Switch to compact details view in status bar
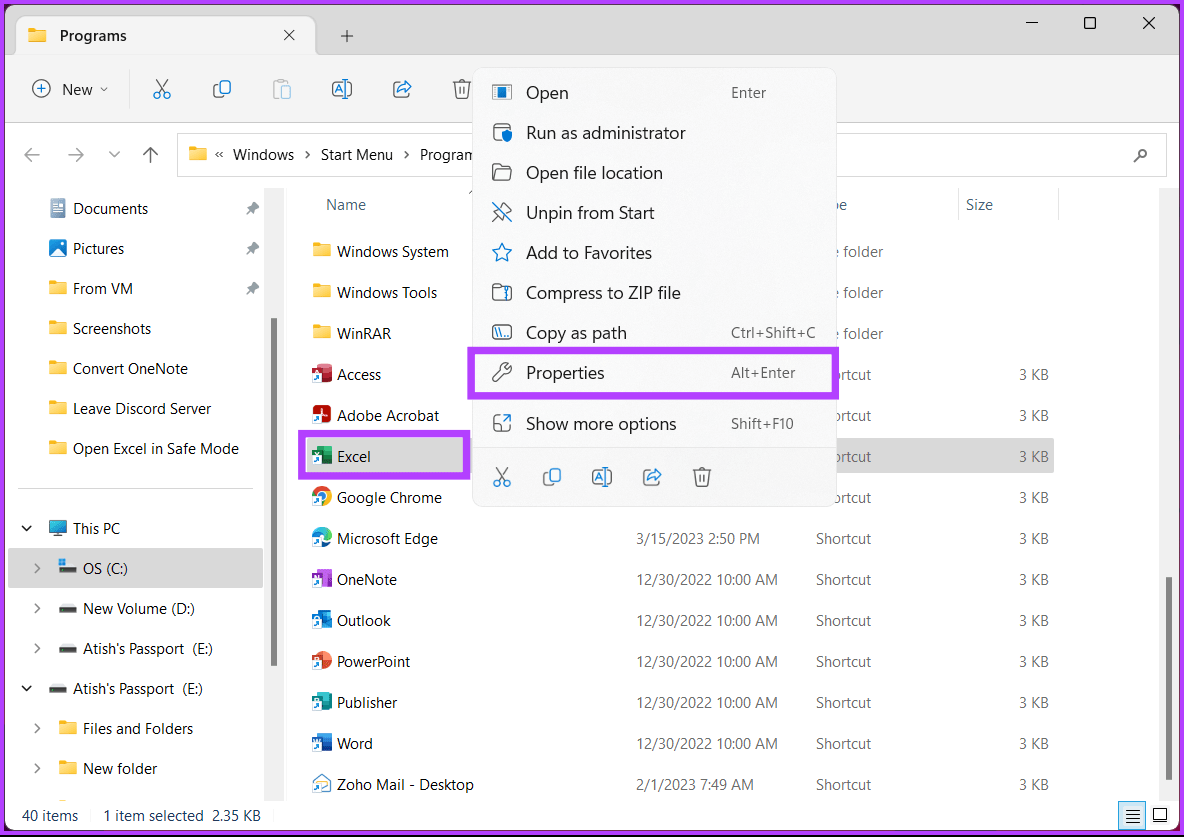Screen dimensions: 1184x837 [x=1131, y=815]
